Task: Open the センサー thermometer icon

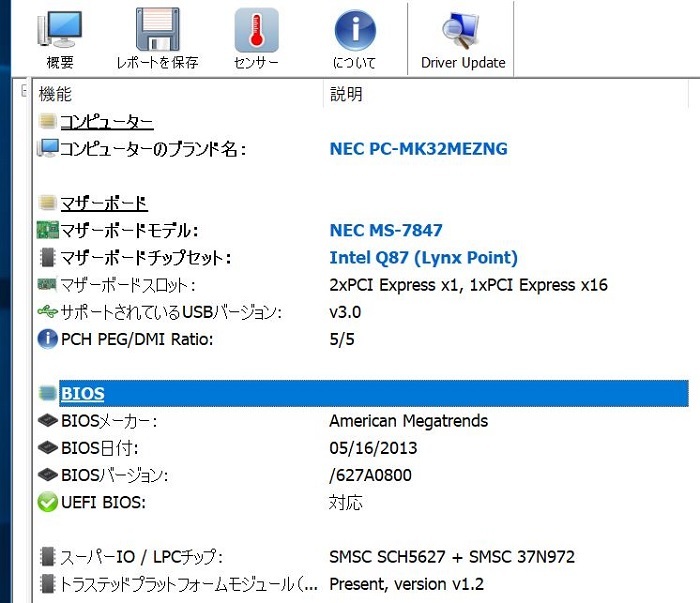Action: pos(256,30)
